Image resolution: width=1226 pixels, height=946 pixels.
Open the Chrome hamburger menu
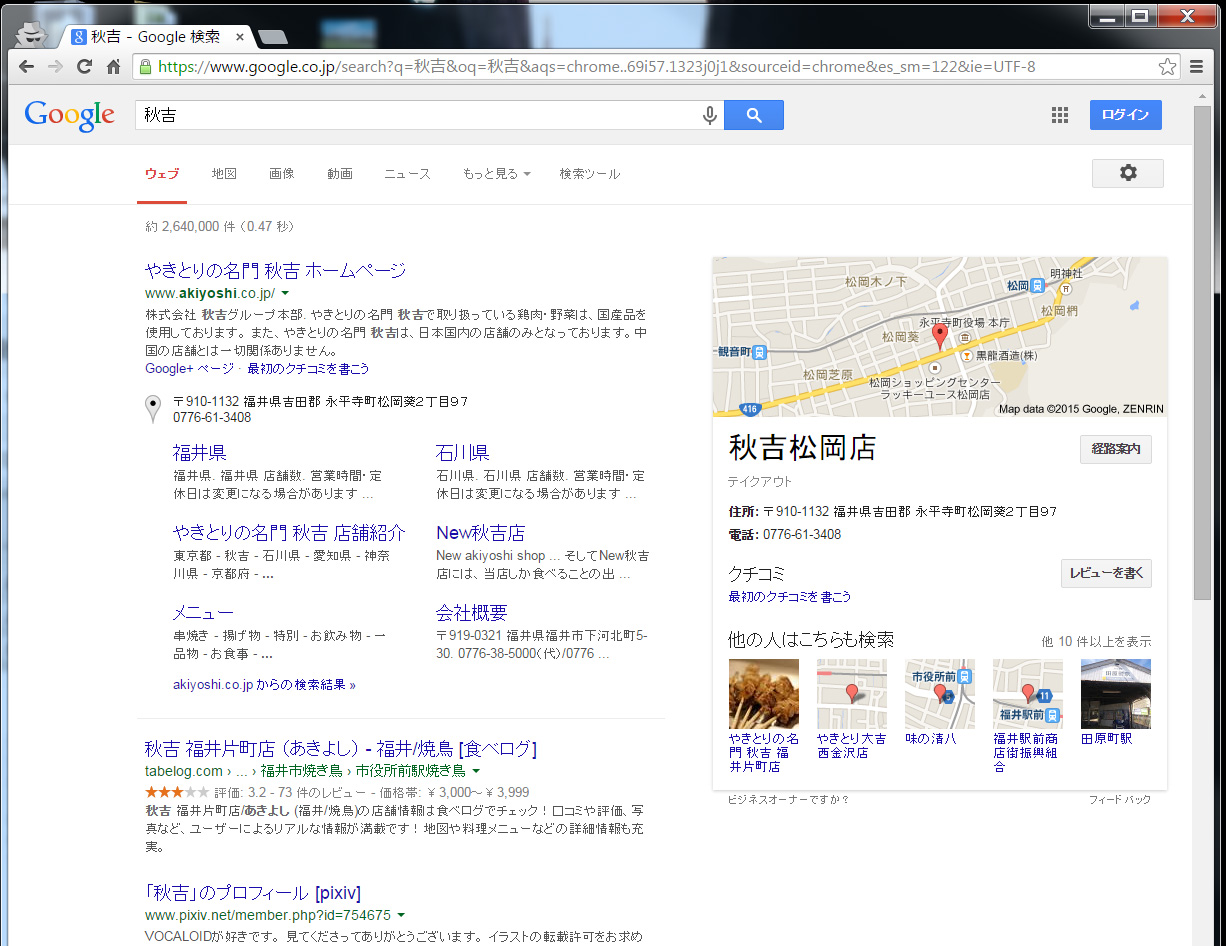click(x=1196, y=67)
